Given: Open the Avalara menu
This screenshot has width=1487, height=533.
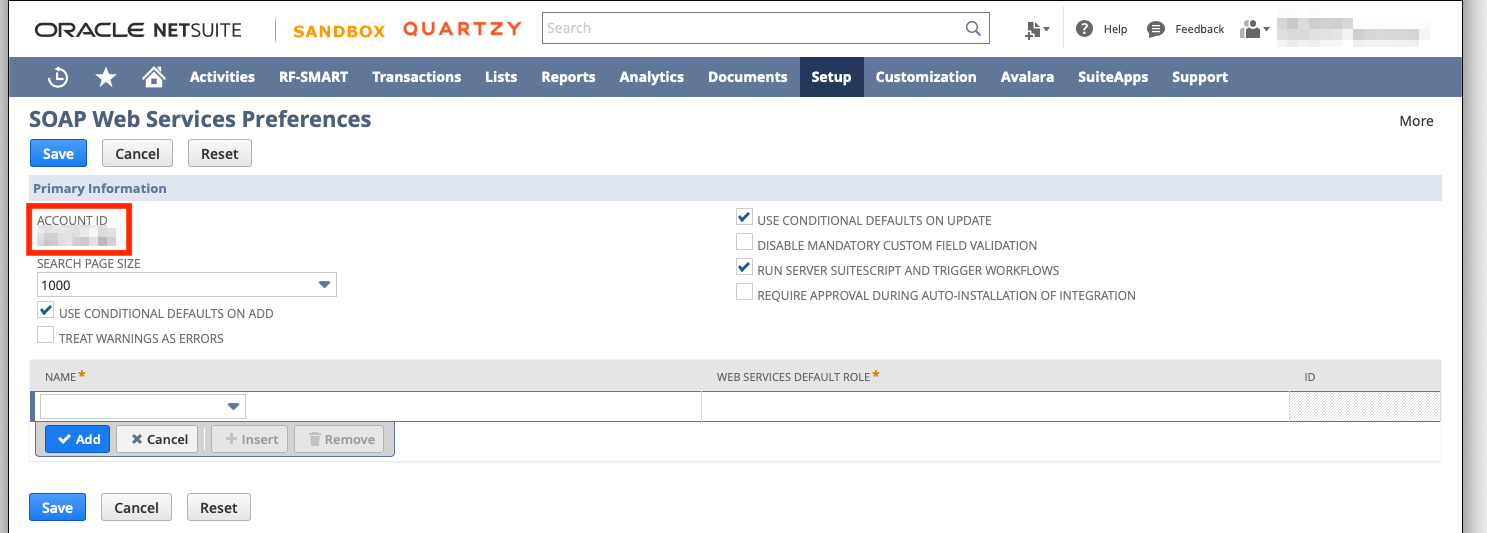Looking at the screenshot, I should (x=1027, y=77).
